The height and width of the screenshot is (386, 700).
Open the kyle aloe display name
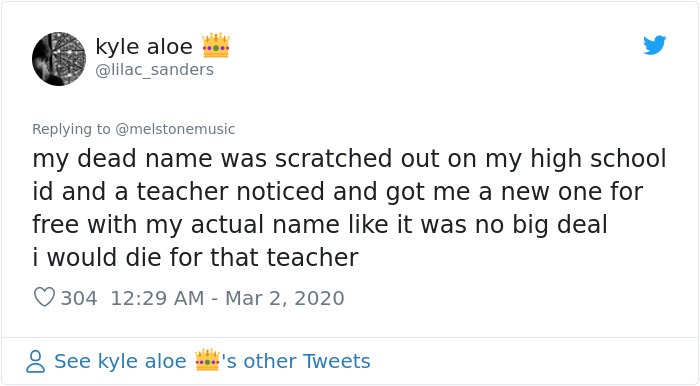click(x=144, y=46)
